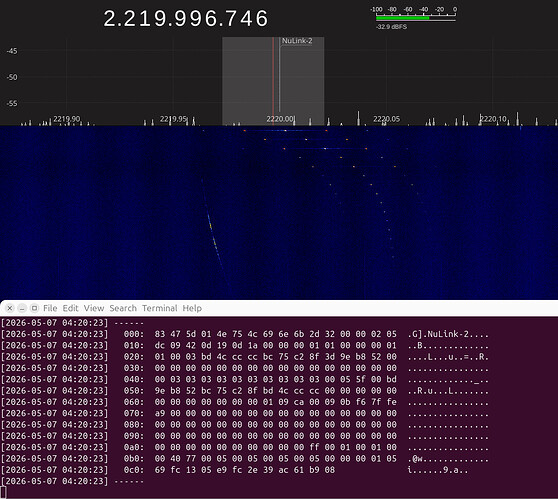558x499 pixels.
Task: Click the 2220.00 frequency axis label
Action: point(280,119)
